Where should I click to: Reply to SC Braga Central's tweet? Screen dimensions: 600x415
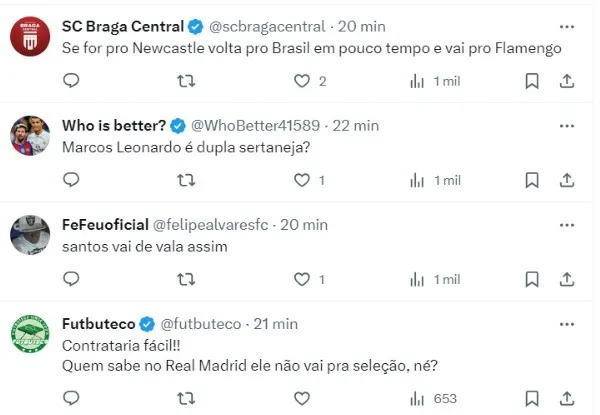(x=71, y=81)
